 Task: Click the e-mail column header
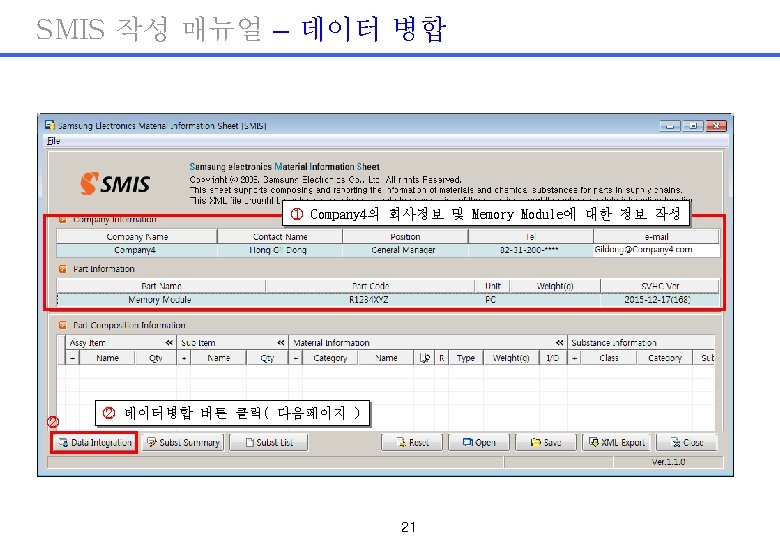pos(656,237)
